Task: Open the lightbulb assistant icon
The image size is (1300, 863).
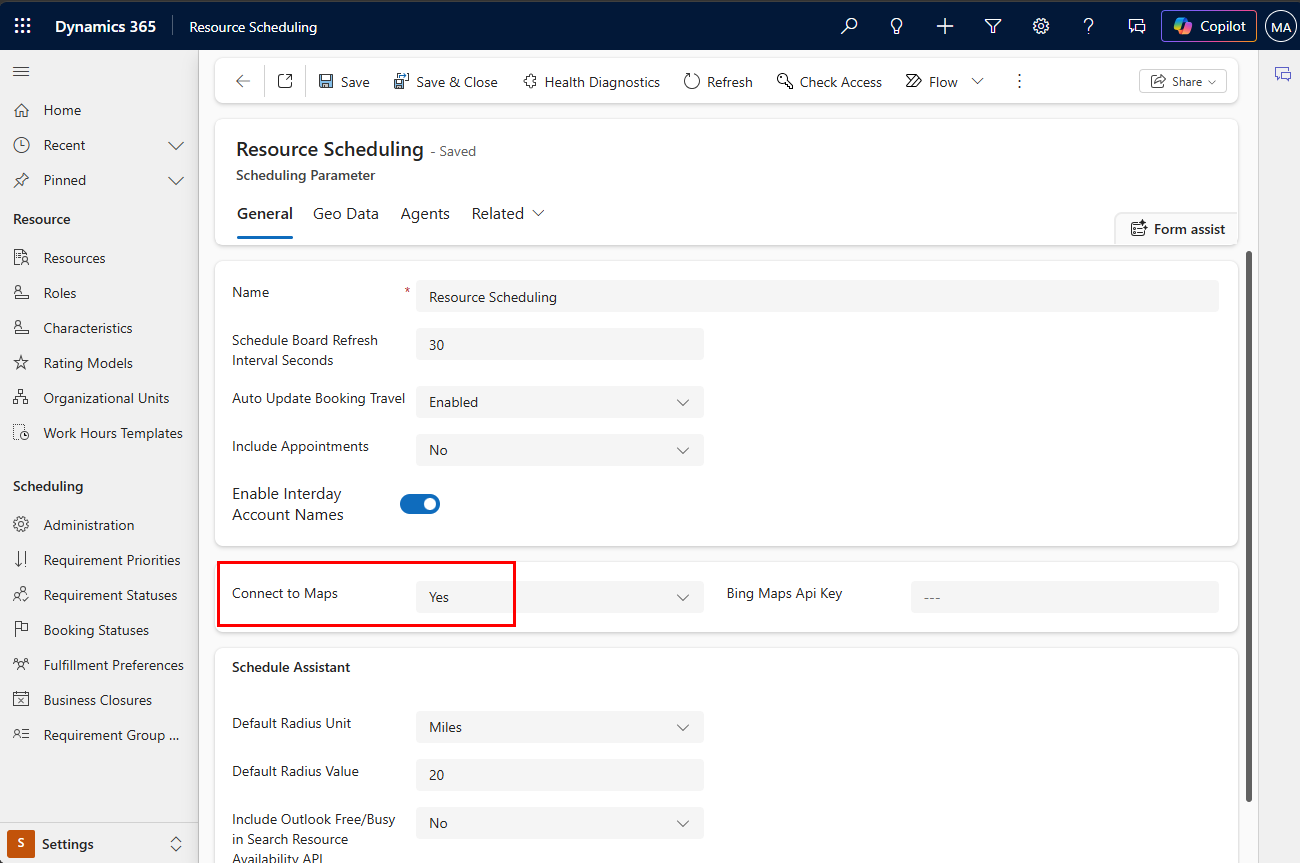Action: click(x=897, y=26)
